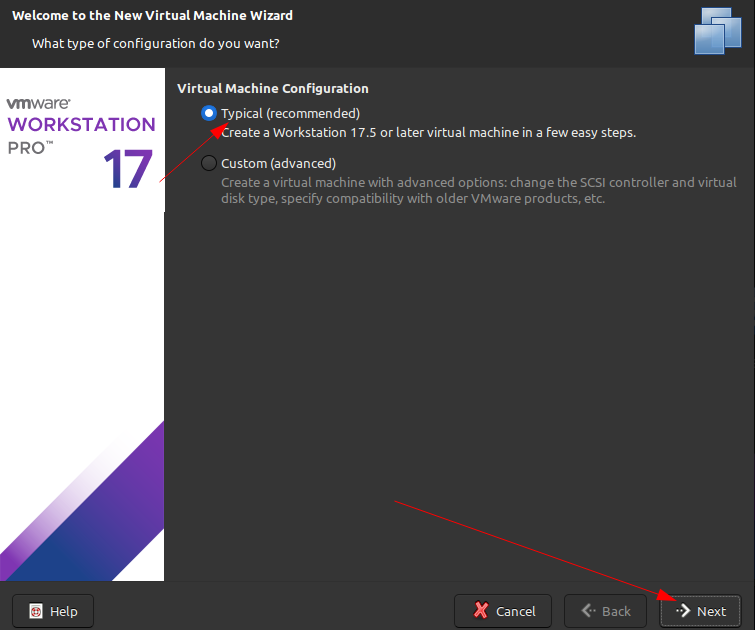
Task: Click the right arrow icon on Next
Action: coord(683,611)
